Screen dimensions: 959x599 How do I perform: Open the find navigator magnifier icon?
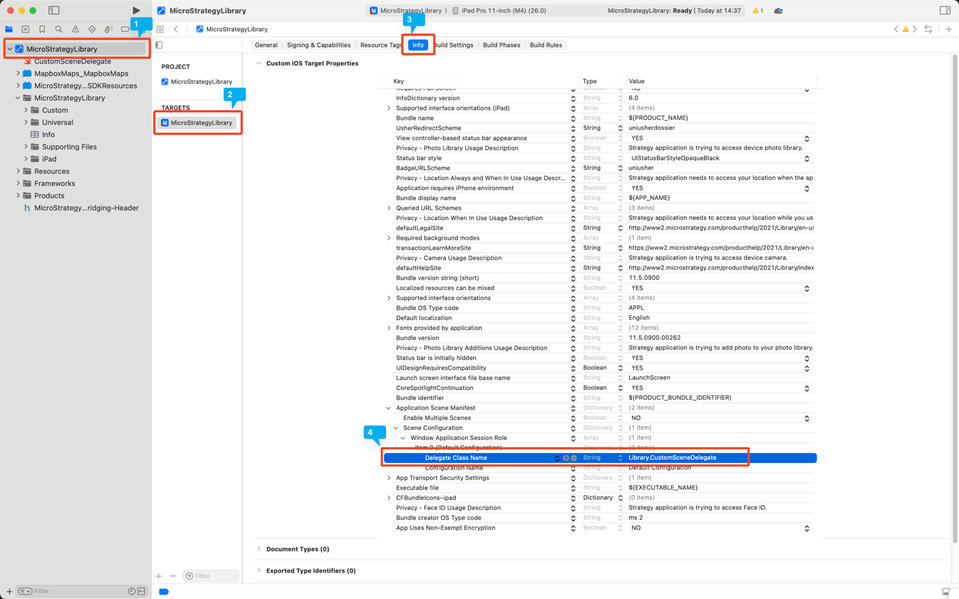[x=59, y=29]
